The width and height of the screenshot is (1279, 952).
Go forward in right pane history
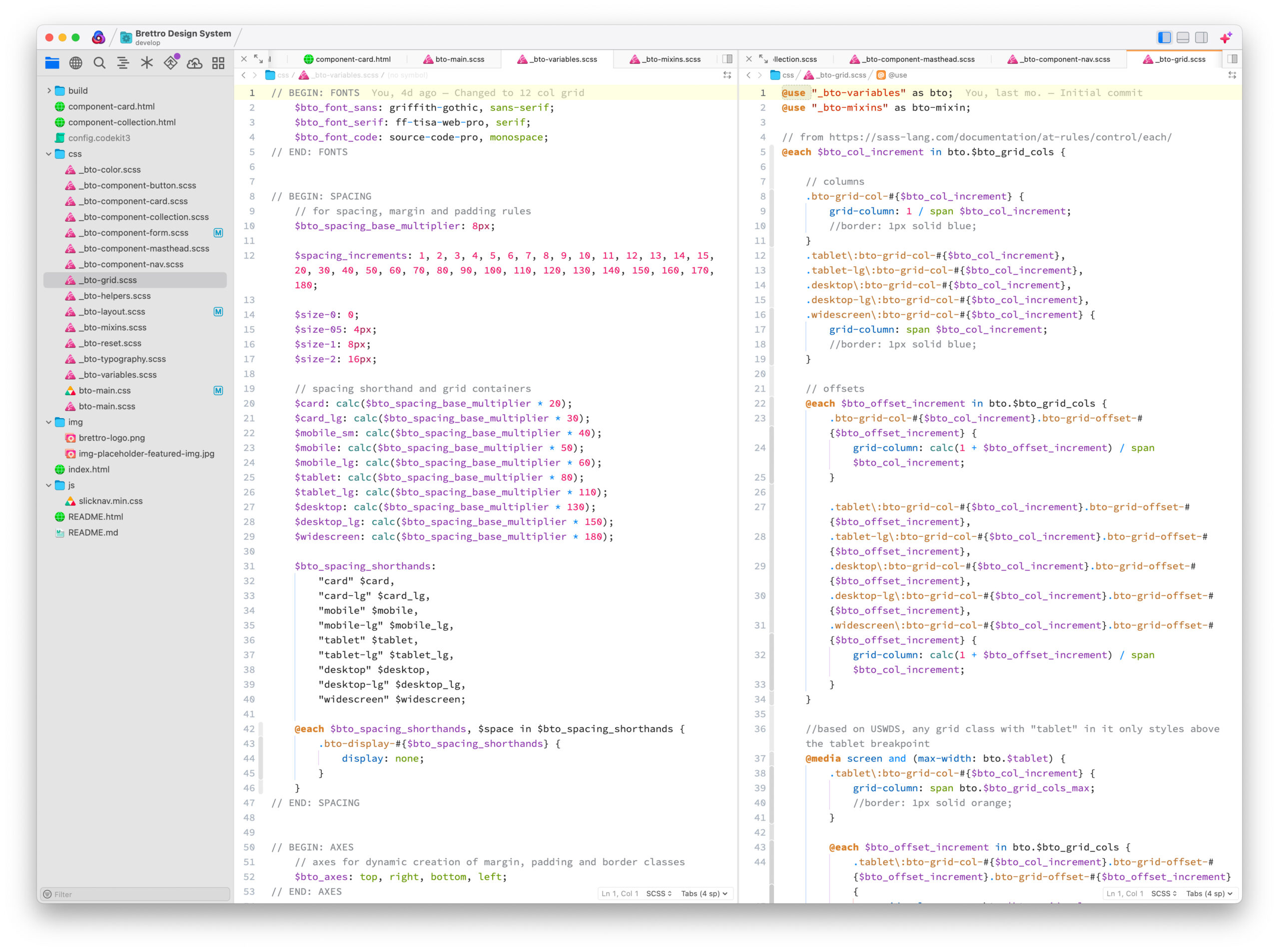pos(760,75)
